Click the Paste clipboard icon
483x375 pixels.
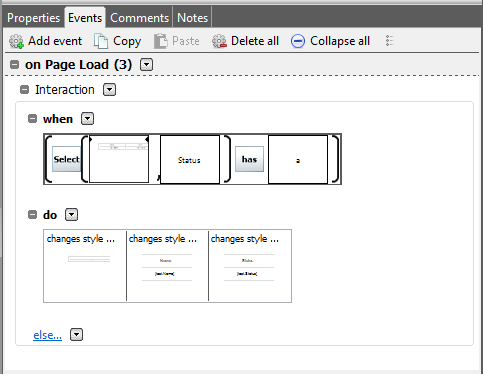[160, 41]
